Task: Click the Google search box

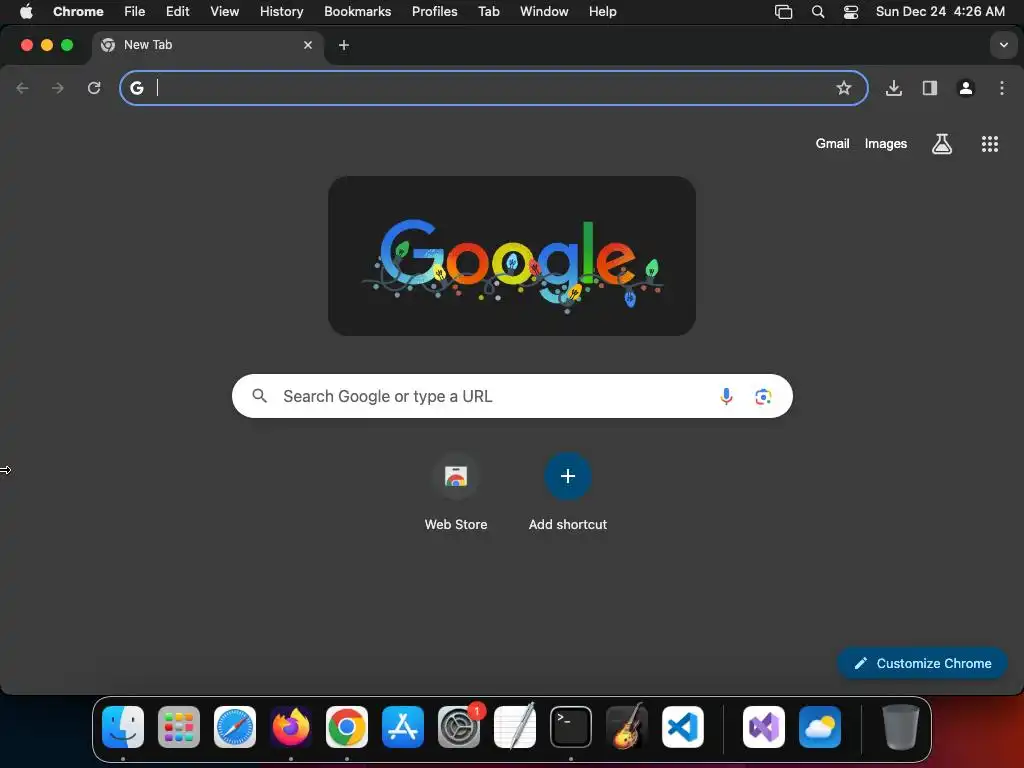Action: pos(512,396)
